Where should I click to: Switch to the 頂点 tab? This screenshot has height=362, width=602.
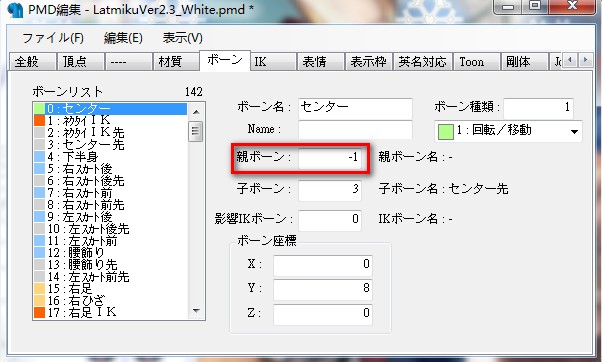click(x=80, y=61)
